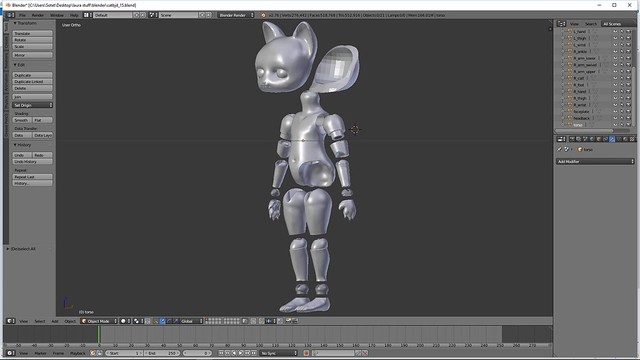Jump to the first frame
This screenshot has height=360, width=640.
click(221, 353)
